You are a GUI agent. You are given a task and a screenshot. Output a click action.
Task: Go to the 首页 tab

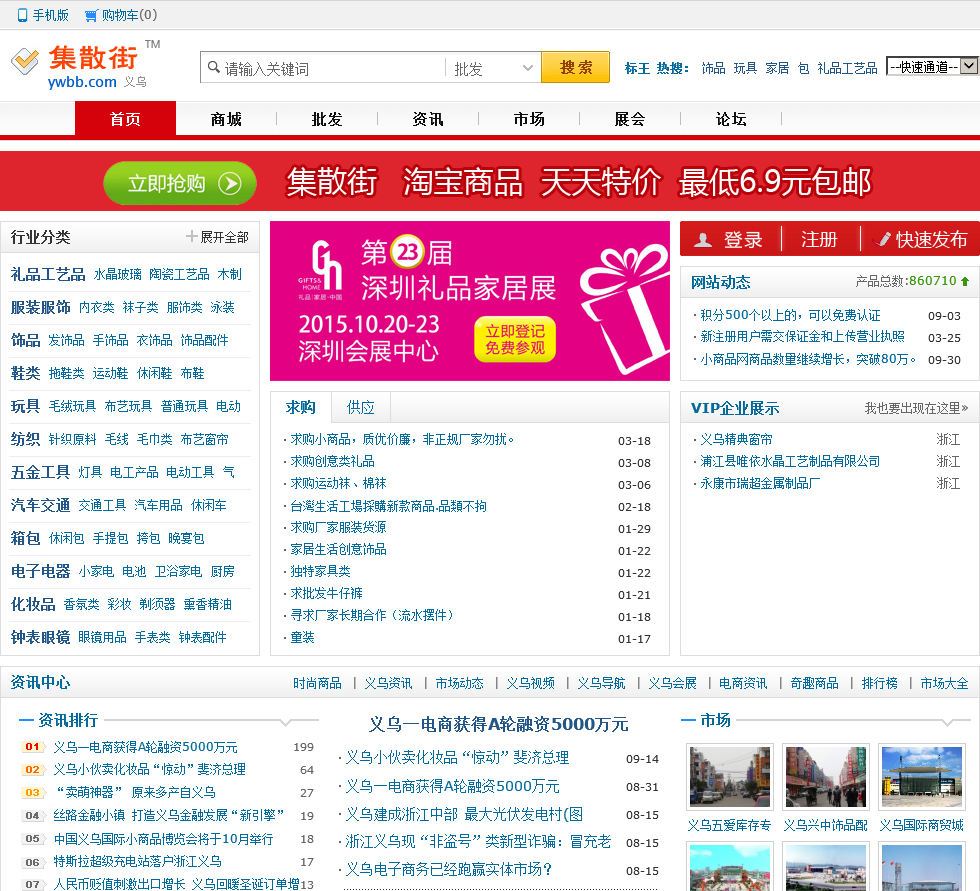126,119
